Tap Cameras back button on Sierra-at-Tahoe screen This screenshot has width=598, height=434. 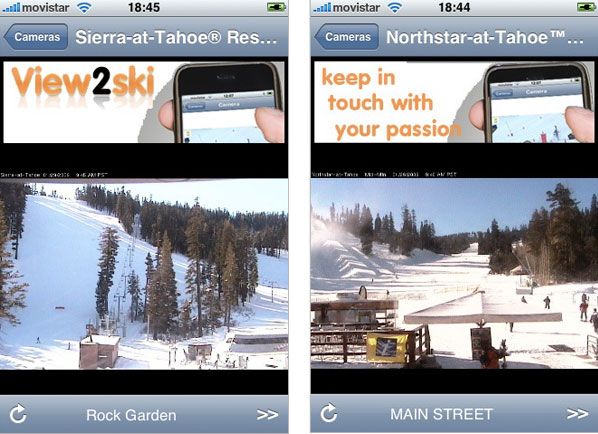tap(36, 37)
